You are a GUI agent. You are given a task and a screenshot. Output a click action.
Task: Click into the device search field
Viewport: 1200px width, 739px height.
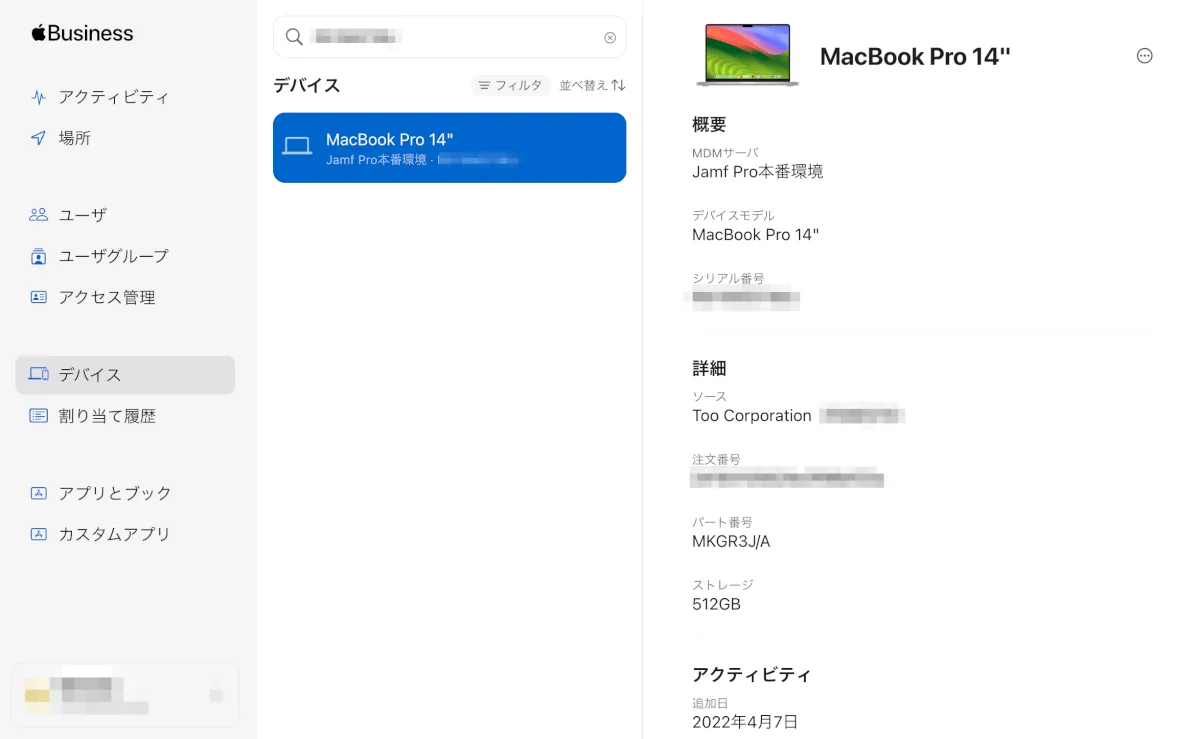450,37
